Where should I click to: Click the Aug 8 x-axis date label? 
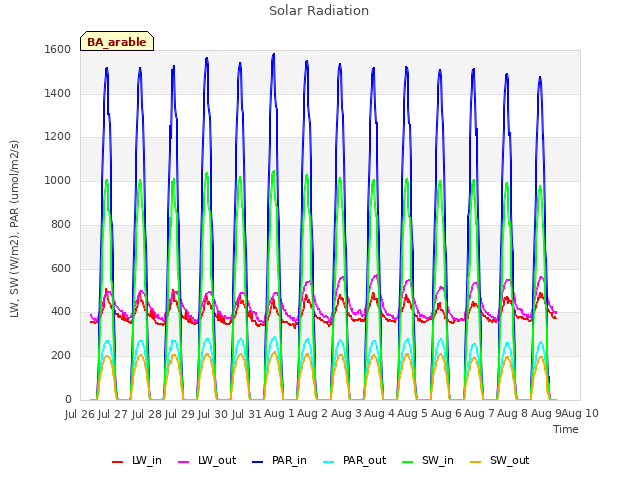513,413
